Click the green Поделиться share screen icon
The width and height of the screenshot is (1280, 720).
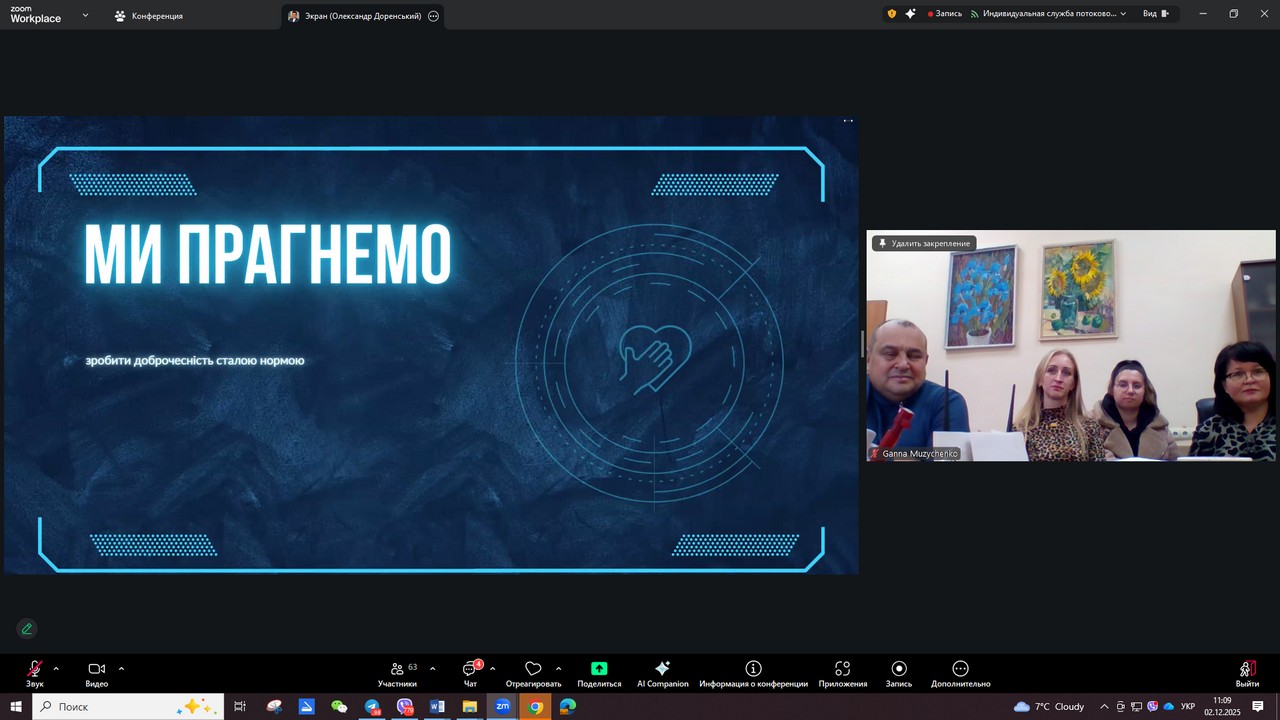coord(599,669)
